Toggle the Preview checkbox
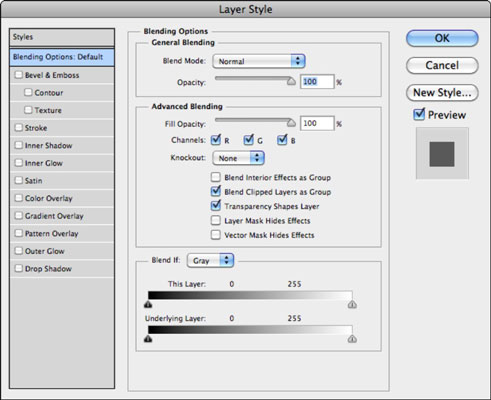The height and width of the screenshot is (400, 491). [419, 115]
